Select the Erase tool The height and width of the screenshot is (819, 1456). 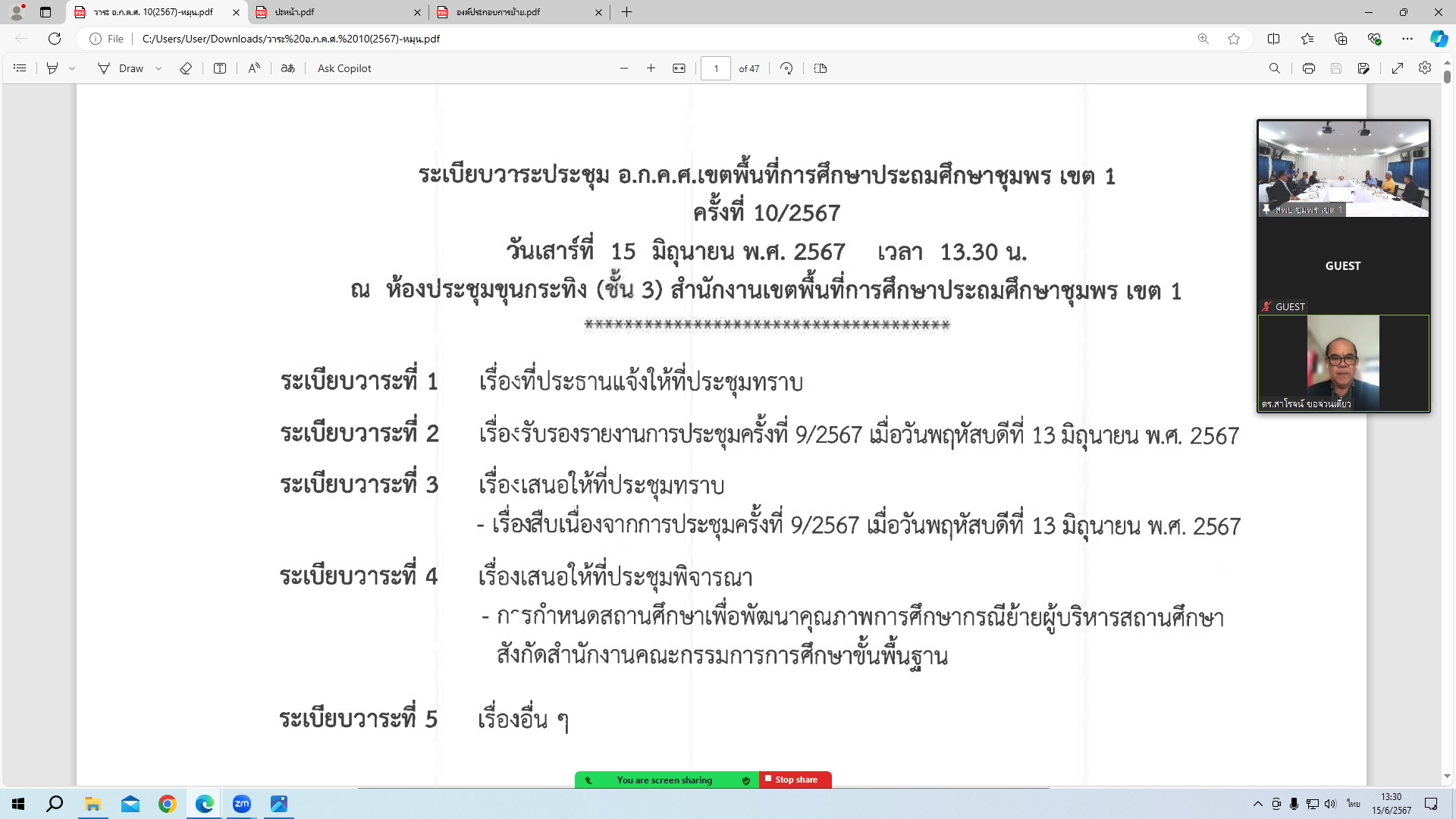[186, 68]
